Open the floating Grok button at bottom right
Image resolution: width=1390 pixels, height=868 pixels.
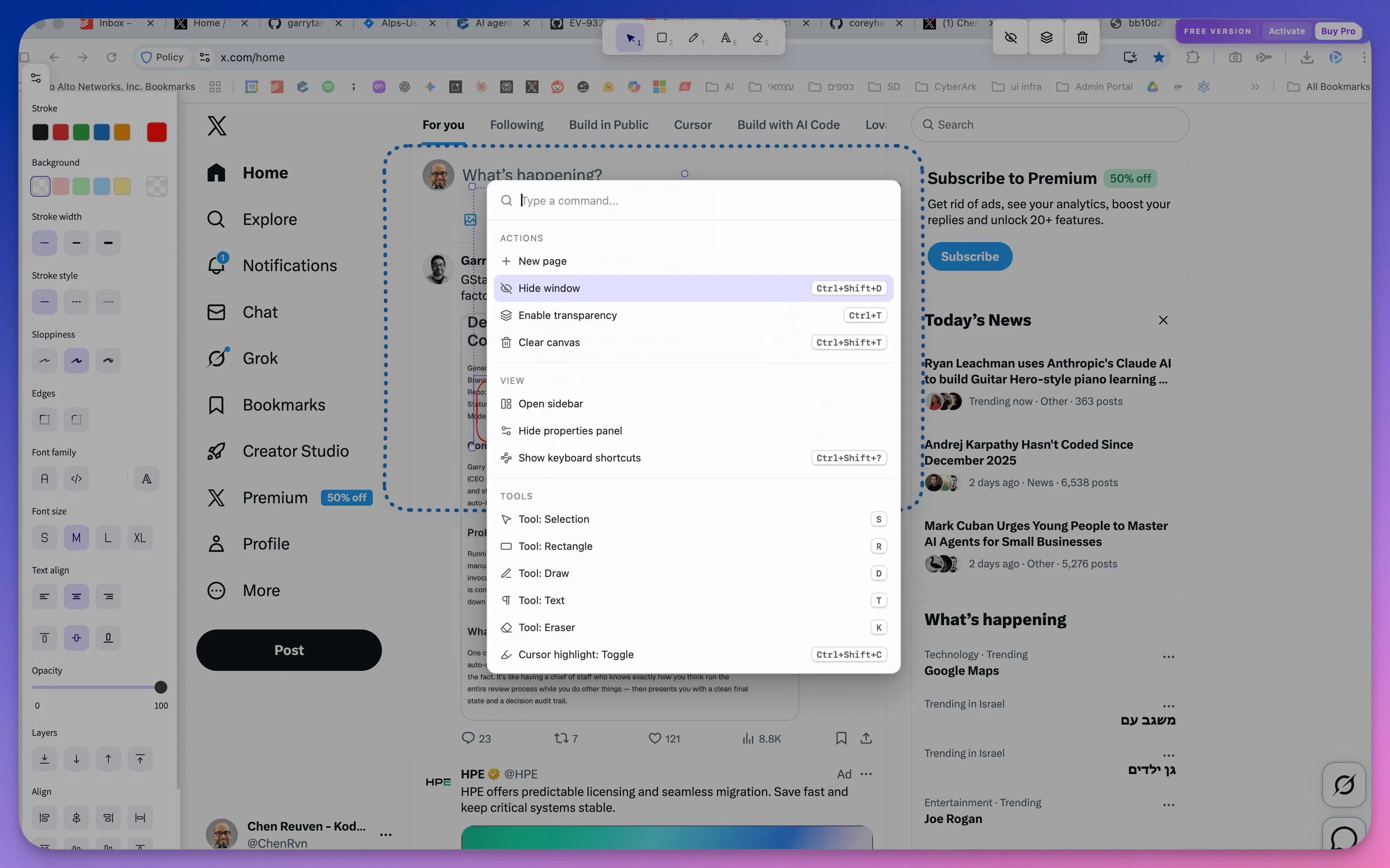(1343, 784)
